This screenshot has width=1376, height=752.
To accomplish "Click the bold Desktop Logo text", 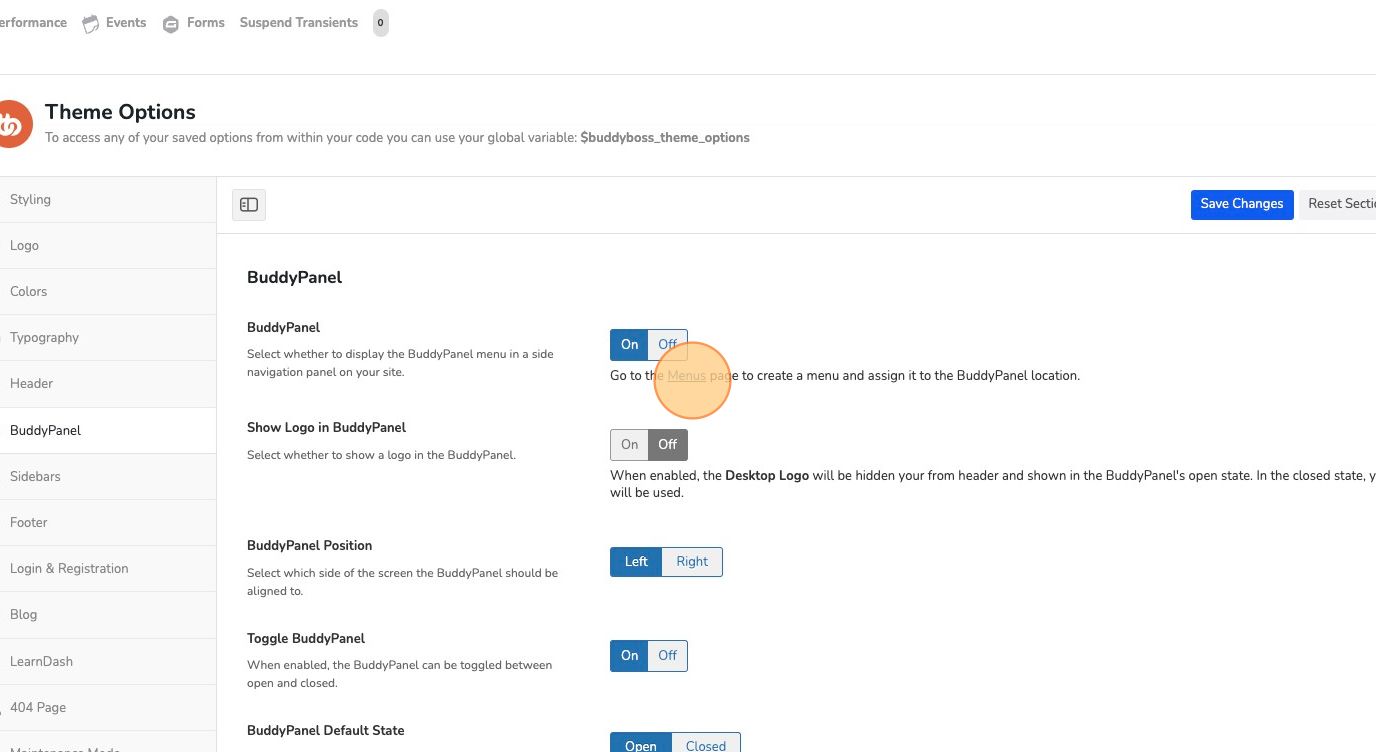I will (767, 476).
